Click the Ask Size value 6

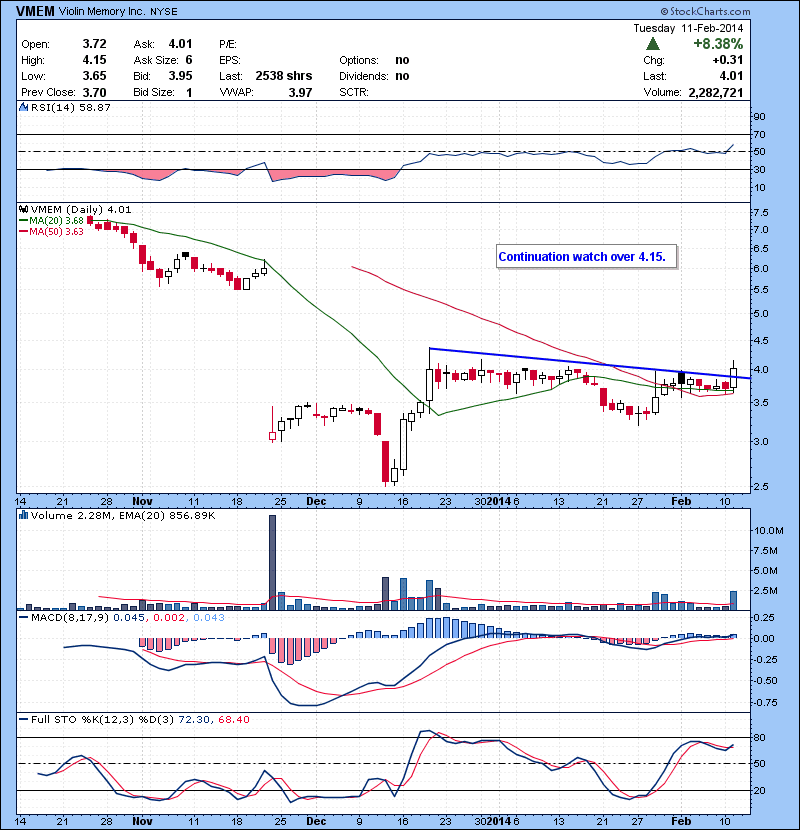click(x=189, y=60)
